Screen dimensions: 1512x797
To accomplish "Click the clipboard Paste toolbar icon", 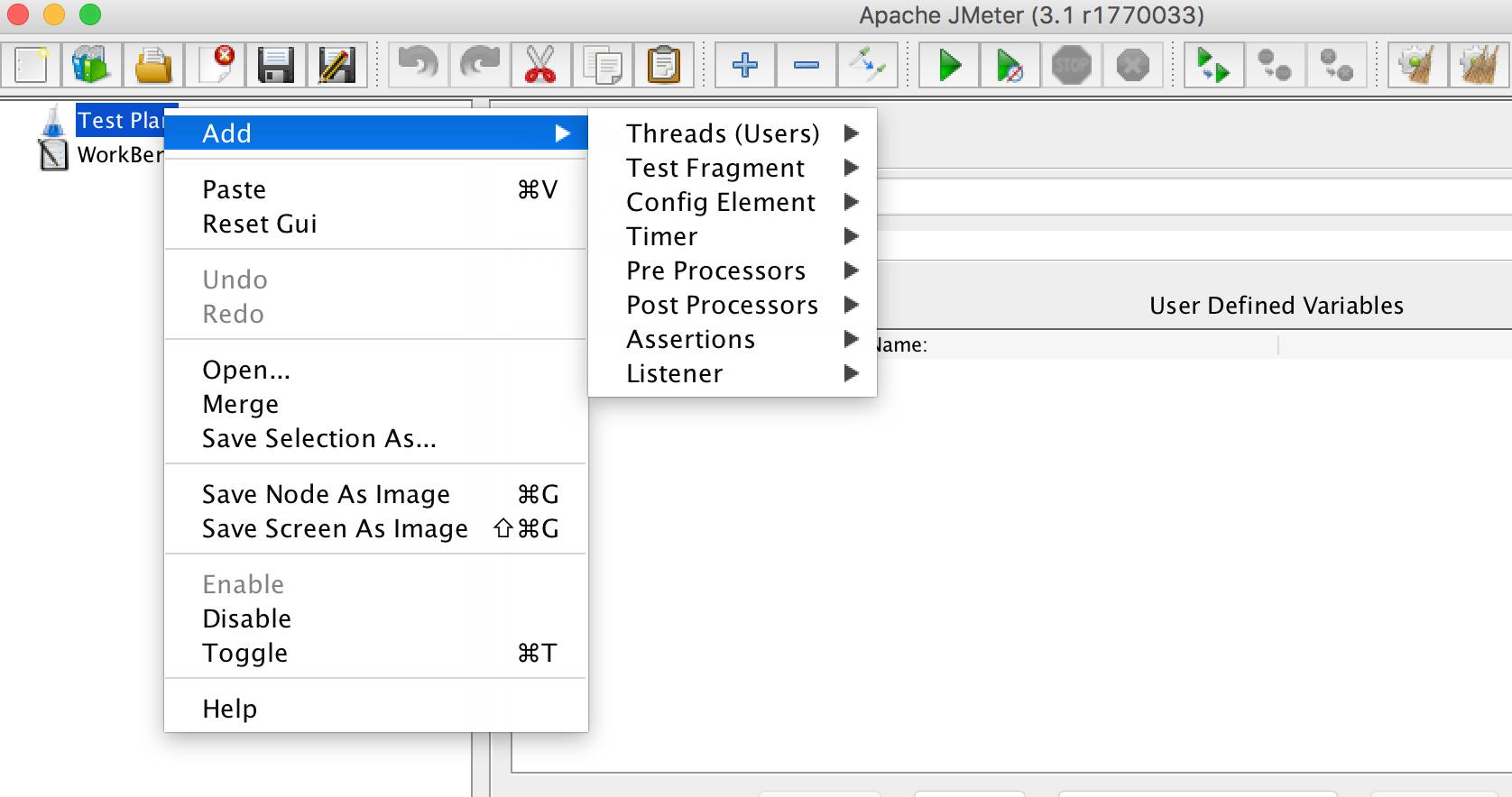I will (x=663, y=65).
